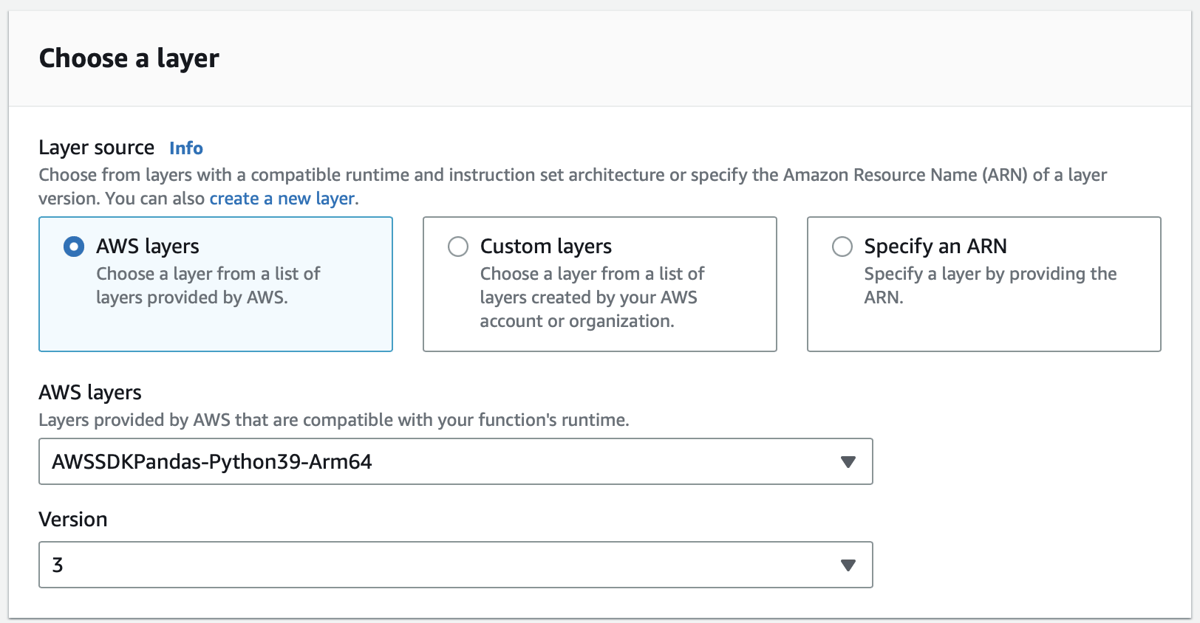The height and width of the screenshot is (623, 1200).
Task: Click the "Layer source" label
Action: (x=94, y=147)
